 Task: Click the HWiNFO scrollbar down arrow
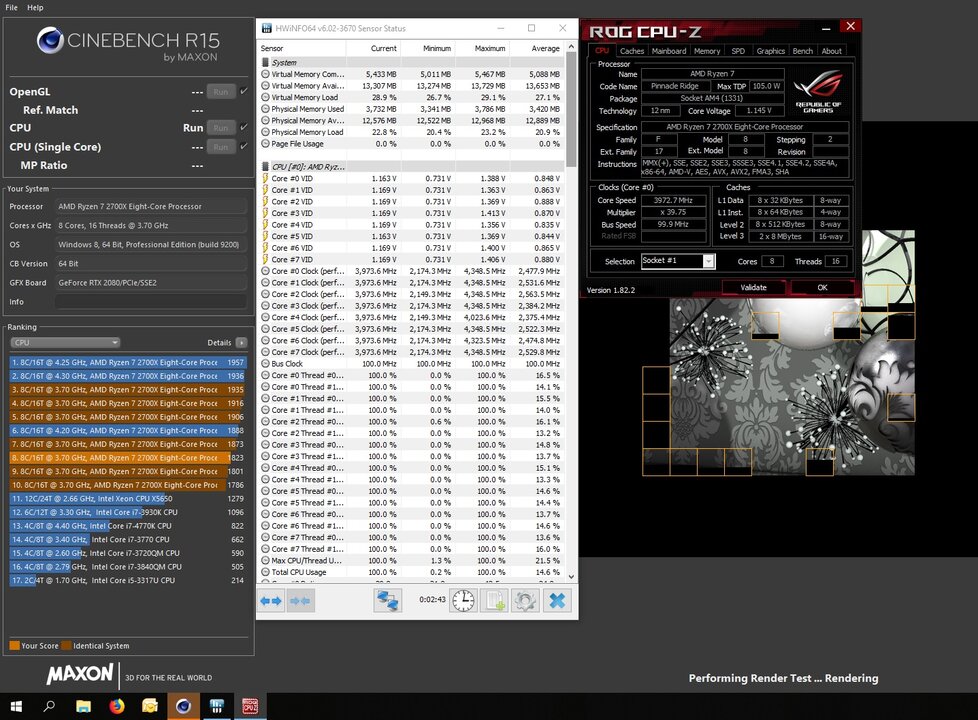571,576
